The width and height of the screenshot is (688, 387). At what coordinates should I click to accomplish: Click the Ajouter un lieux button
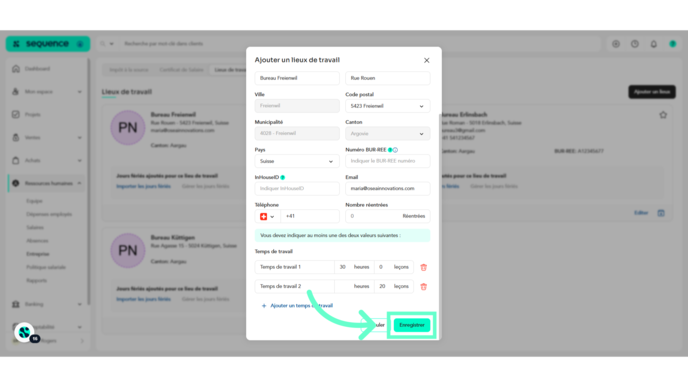click(x=652, y=92)
